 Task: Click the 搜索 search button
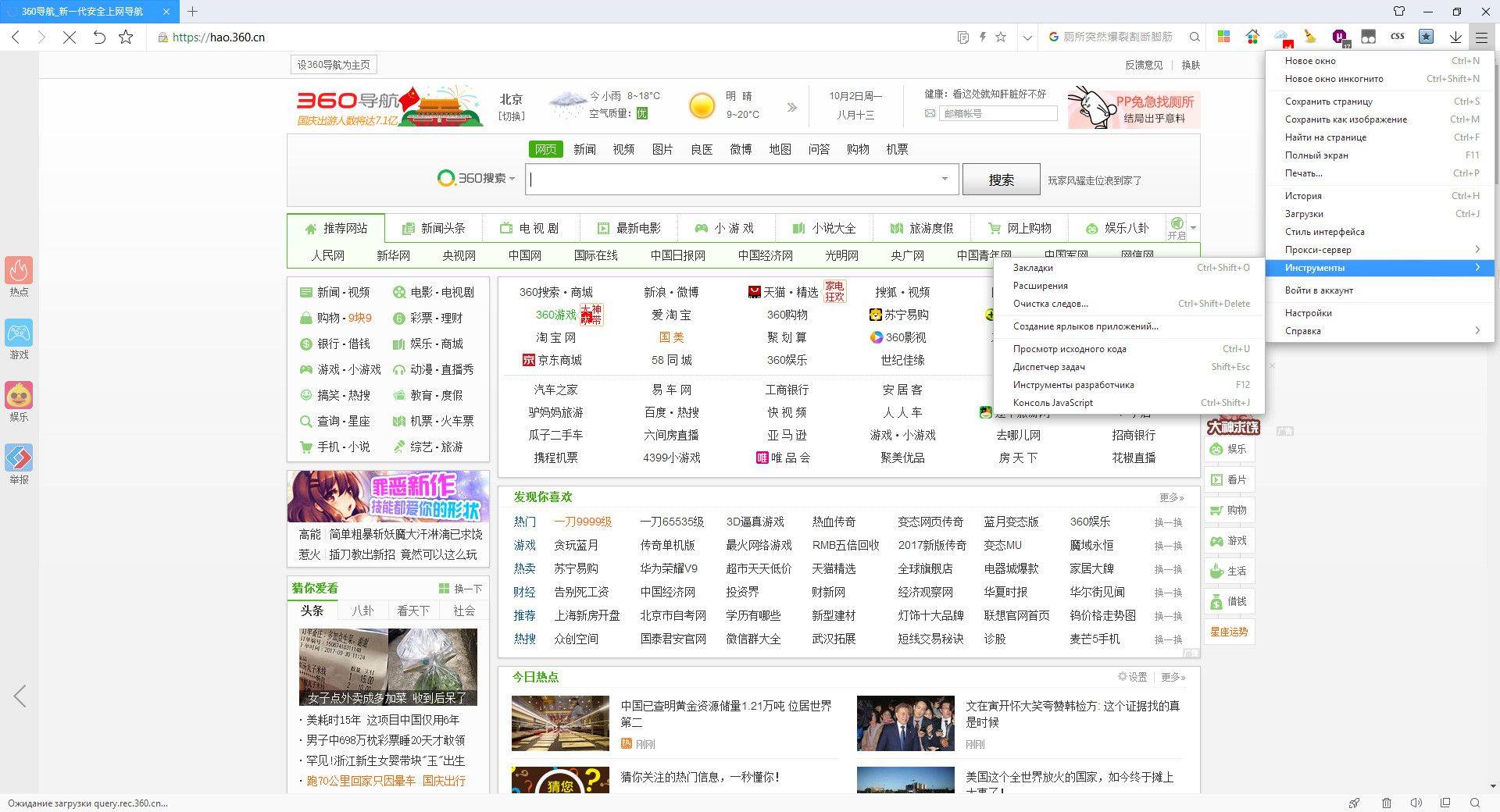pyautogui.click(x=1001, y=180)
